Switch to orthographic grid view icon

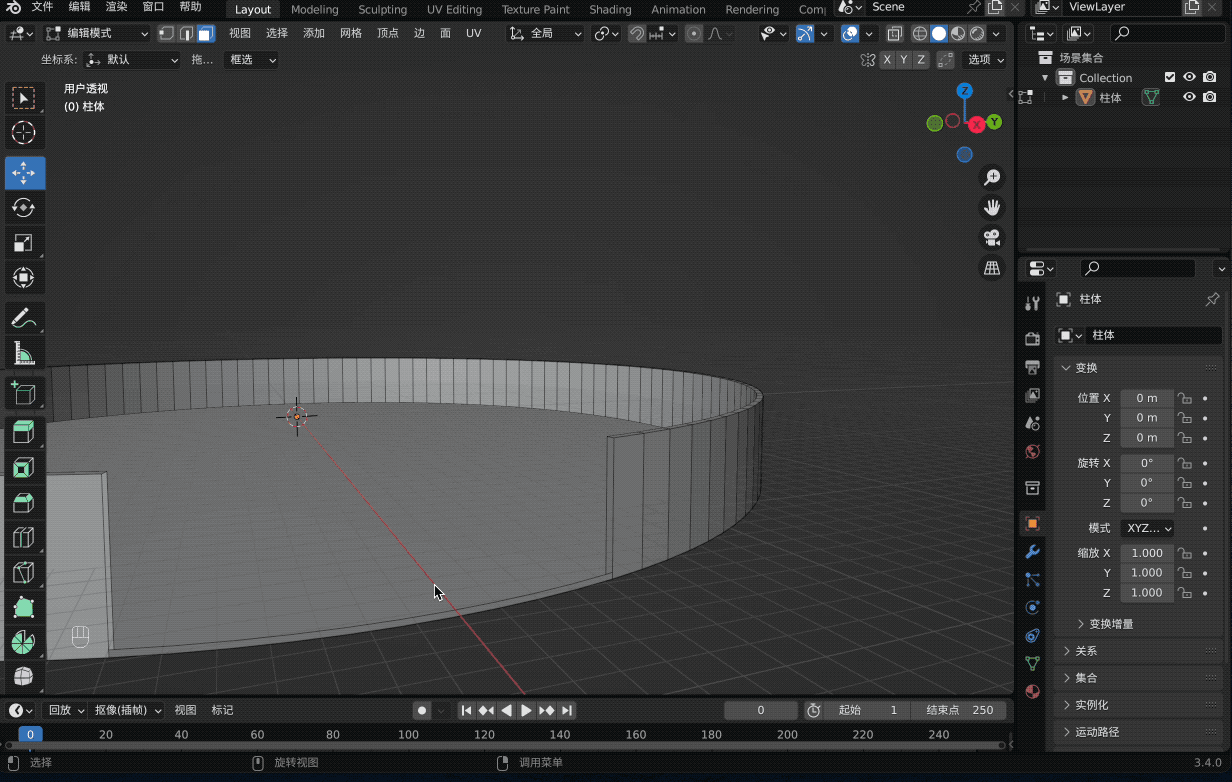coord(992,268)
